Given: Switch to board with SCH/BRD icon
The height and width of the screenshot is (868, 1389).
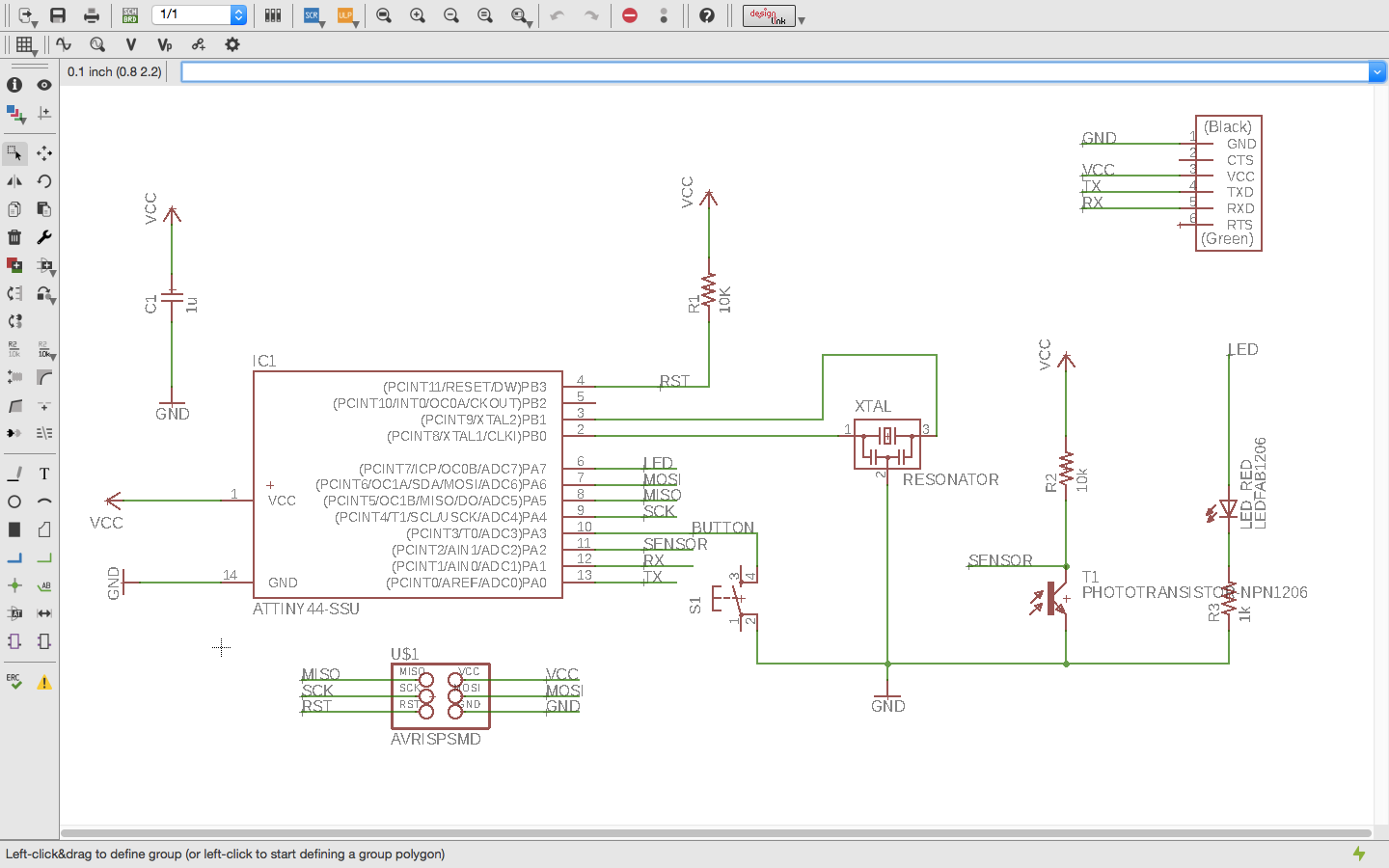Looking at the screenshot, I should pyautogui.click(x=129, y=15).
